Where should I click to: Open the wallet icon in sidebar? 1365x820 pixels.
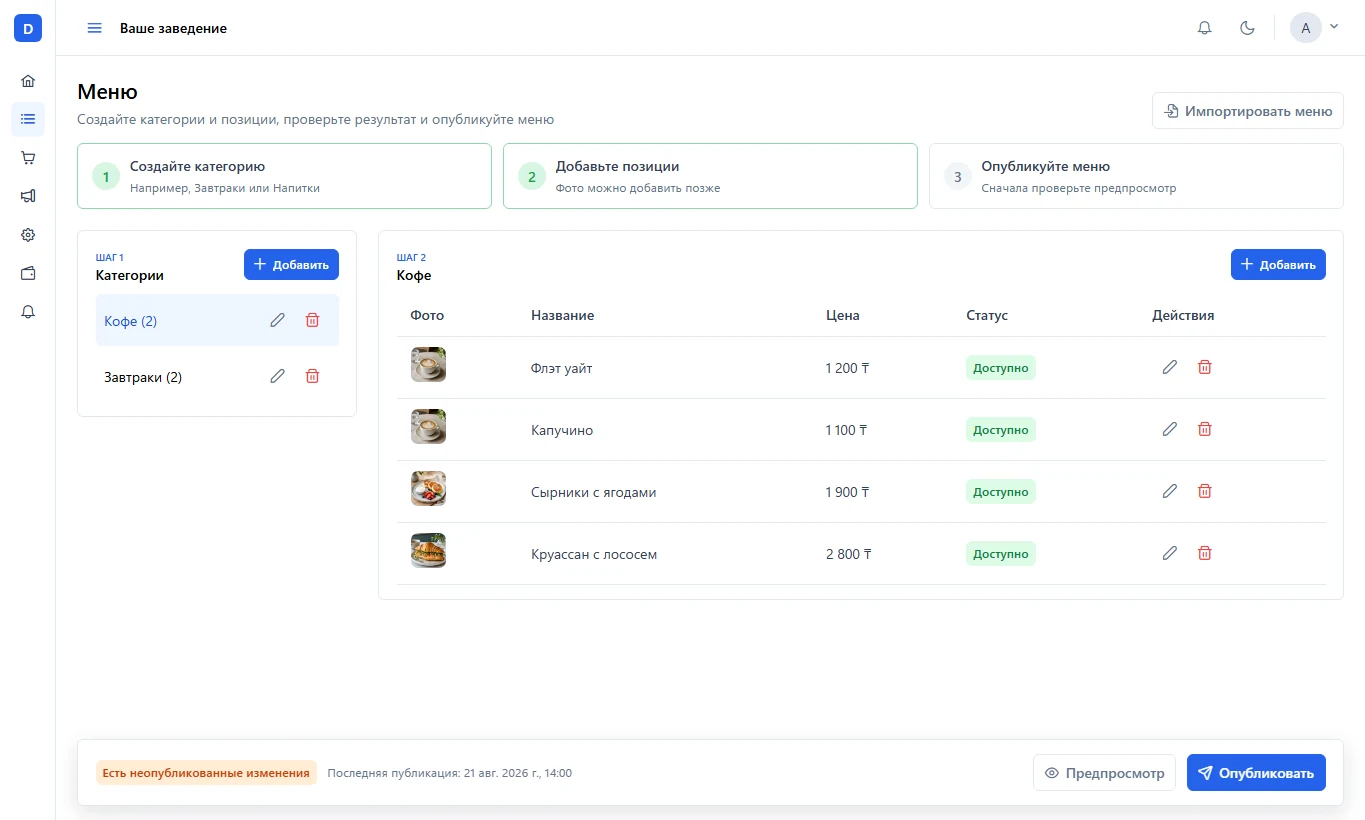pos(28,273)
